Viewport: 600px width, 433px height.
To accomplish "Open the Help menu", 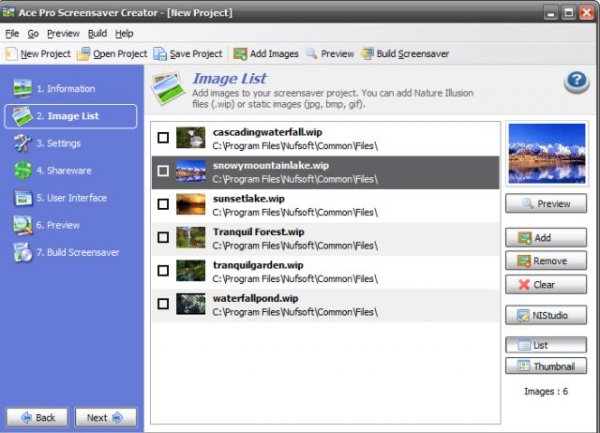I will tap(124, 34).
